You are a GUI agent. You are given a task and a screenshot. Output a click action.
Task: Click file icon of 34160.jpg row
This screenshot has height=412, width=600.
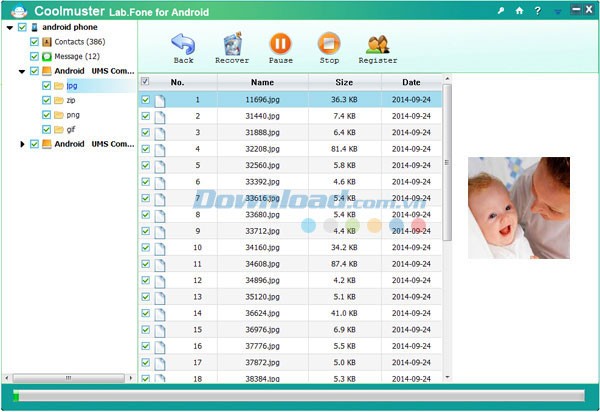[x=160, y=248]
